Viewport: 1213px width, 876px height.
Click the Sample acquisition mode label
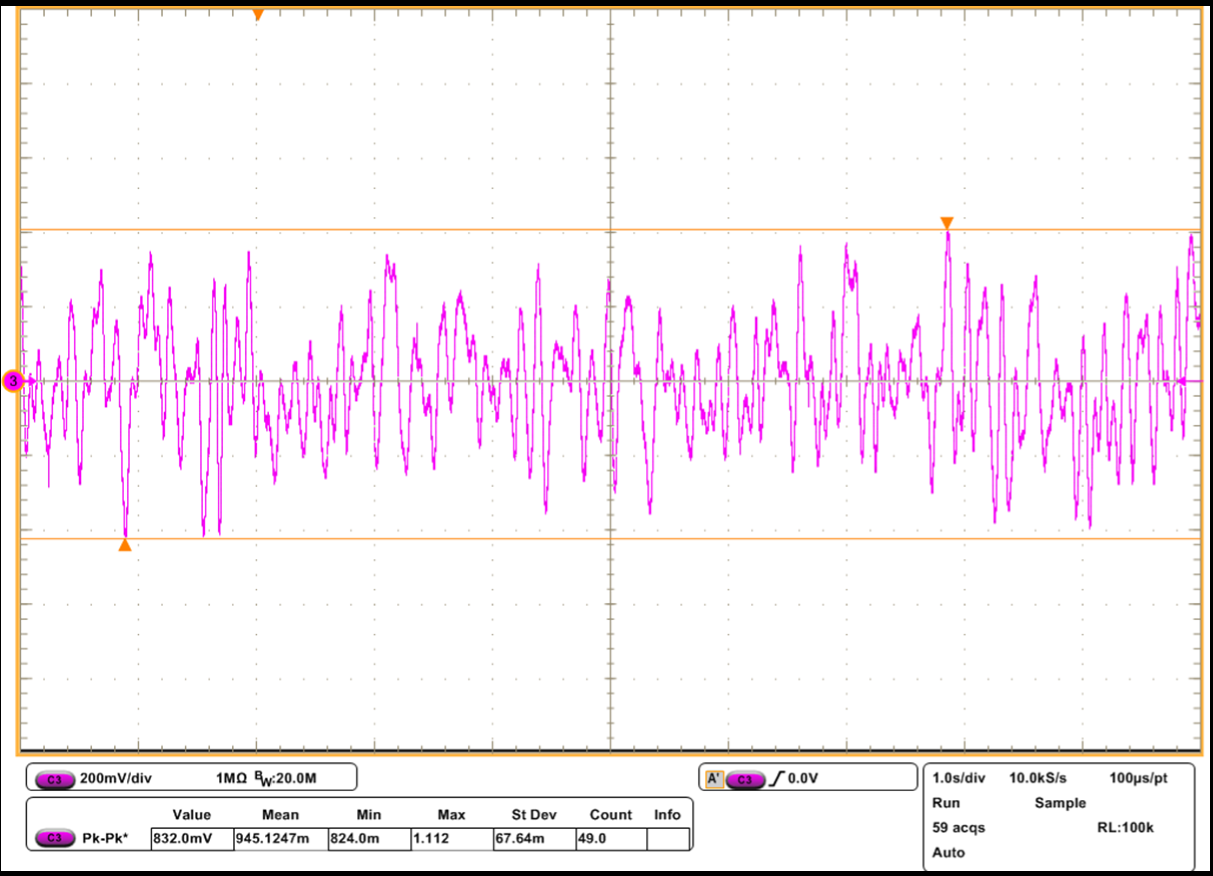1059,803
